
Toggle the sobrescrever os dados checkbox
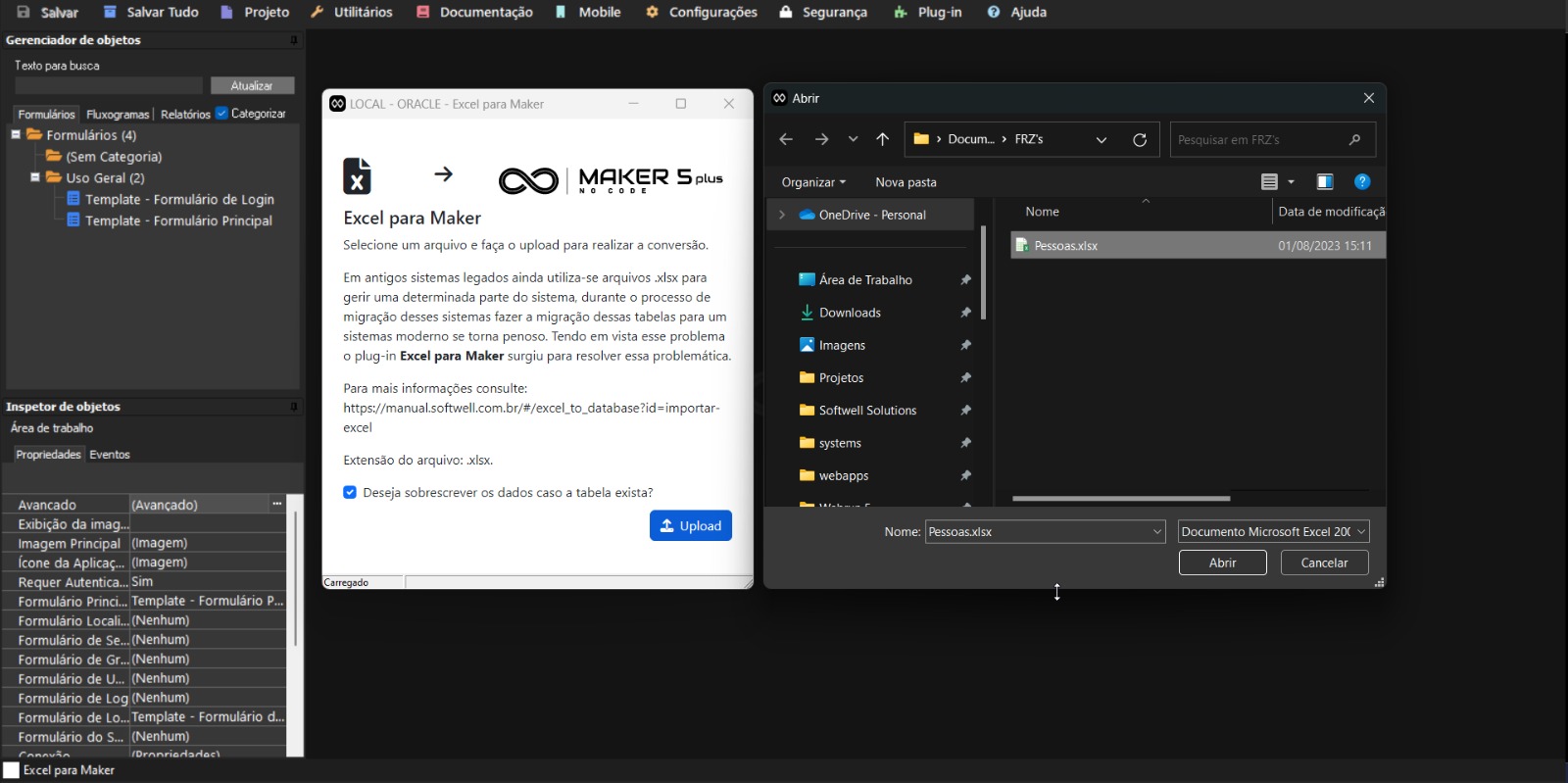click(x=350, y=492)
